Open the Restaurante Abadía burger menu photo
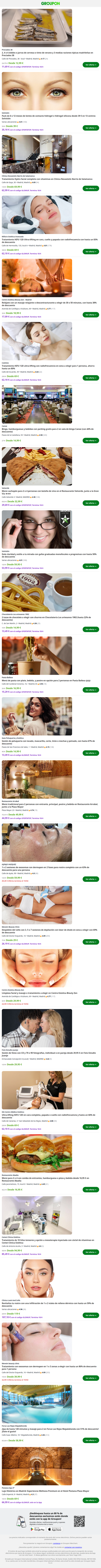 tap(37, 1153)
